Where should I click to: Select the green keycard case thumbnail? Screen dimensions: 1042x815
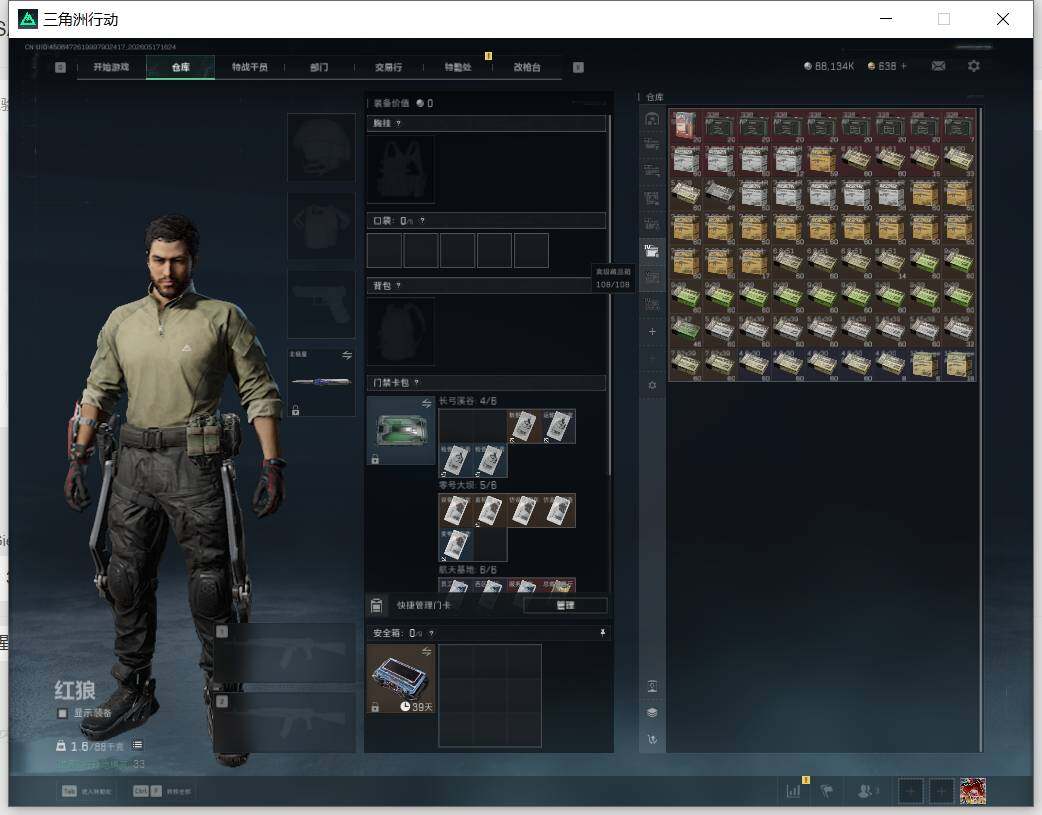(x=401, y=430)
